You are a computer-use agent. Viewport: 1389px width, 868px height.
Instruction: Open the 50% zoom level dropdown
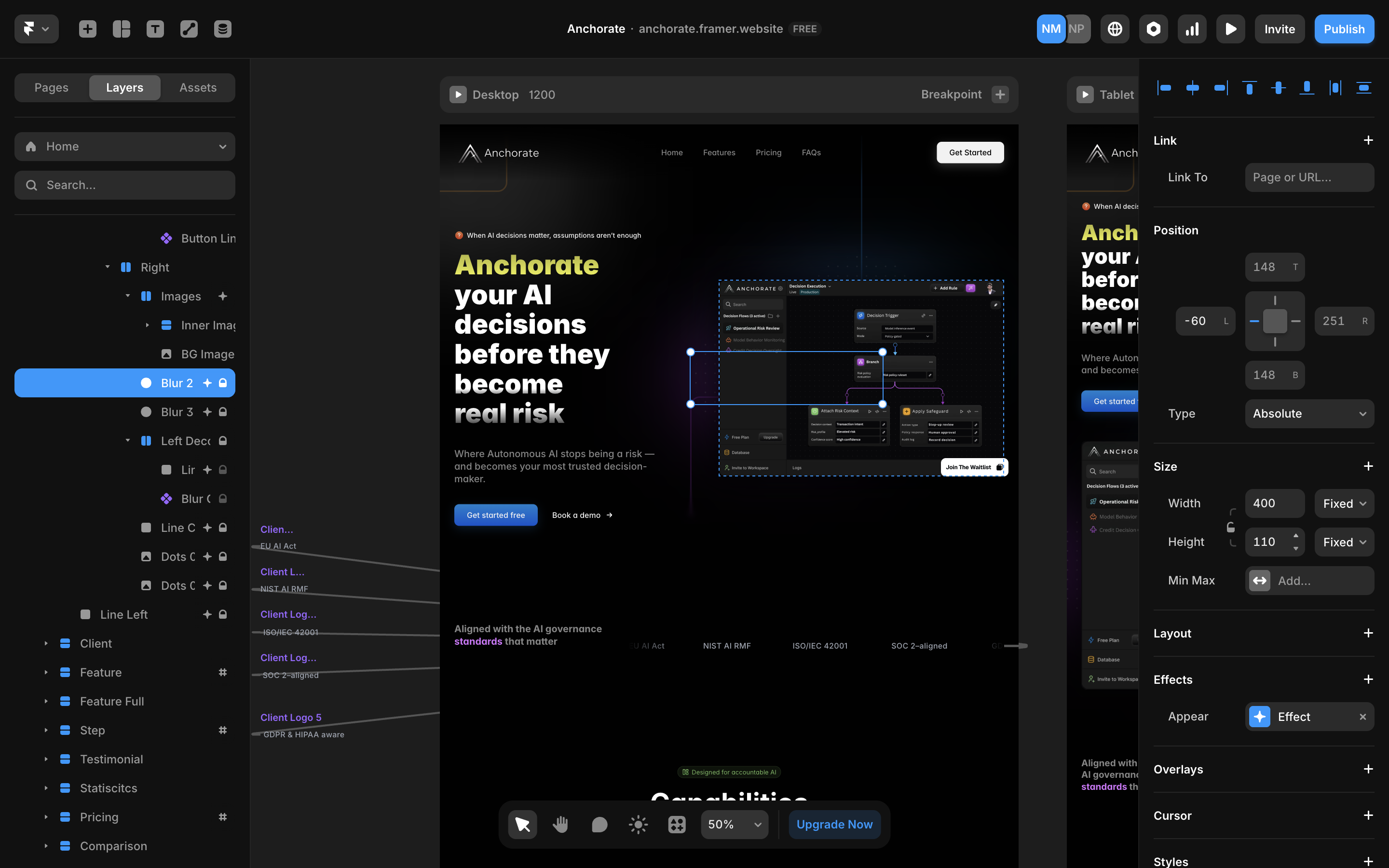pos(734,825)
